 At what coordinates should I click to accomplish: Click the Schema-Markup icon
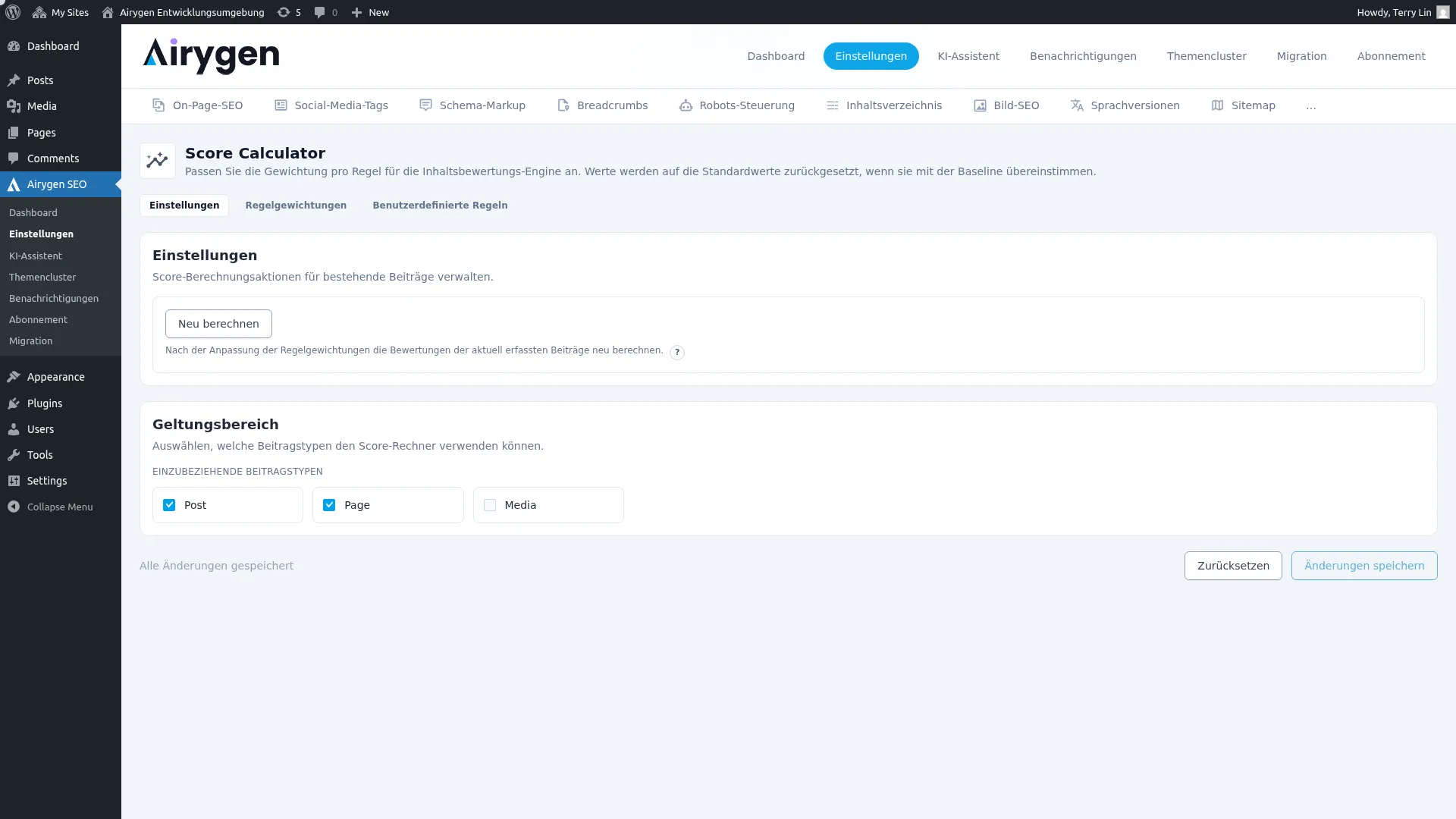click(x=425, y=105)
